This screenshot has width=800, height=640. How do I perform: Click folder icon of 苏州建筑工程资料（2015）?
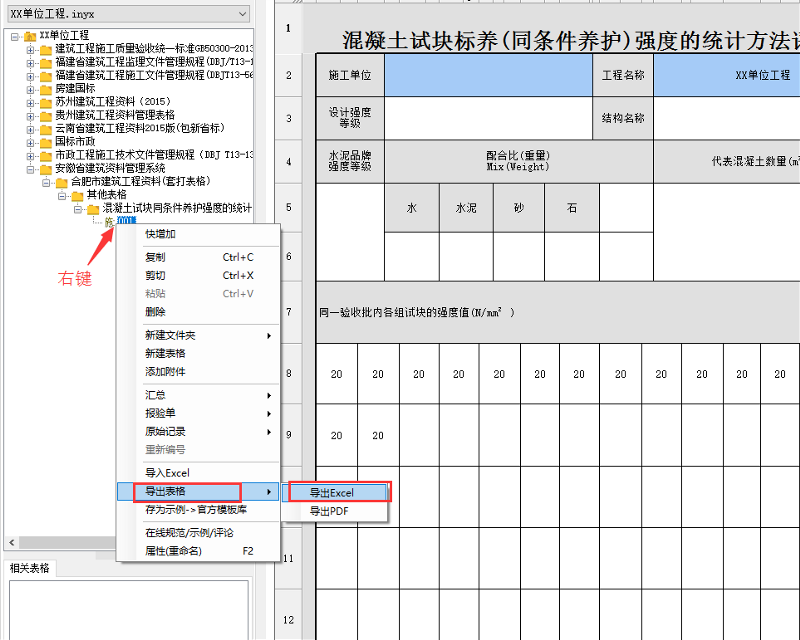click(x=45, y=101)
